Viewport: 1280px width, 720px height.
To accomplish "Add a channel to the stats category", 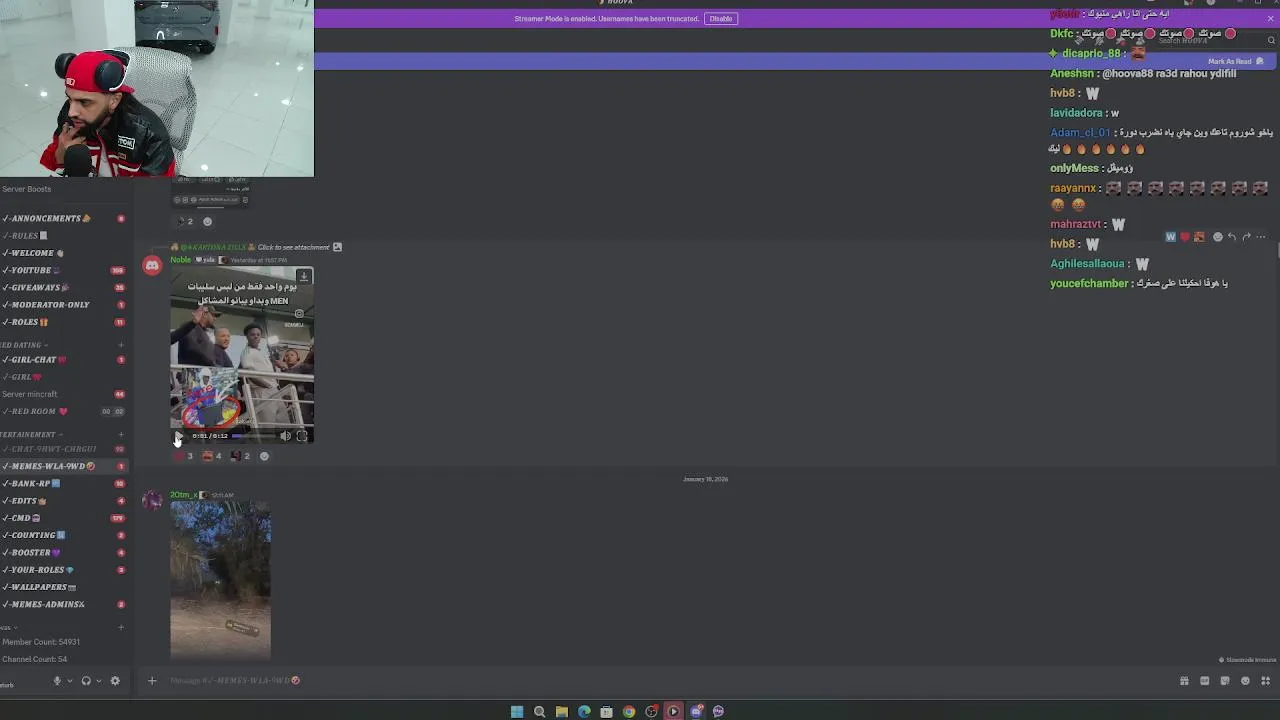I will pos(121,627).
